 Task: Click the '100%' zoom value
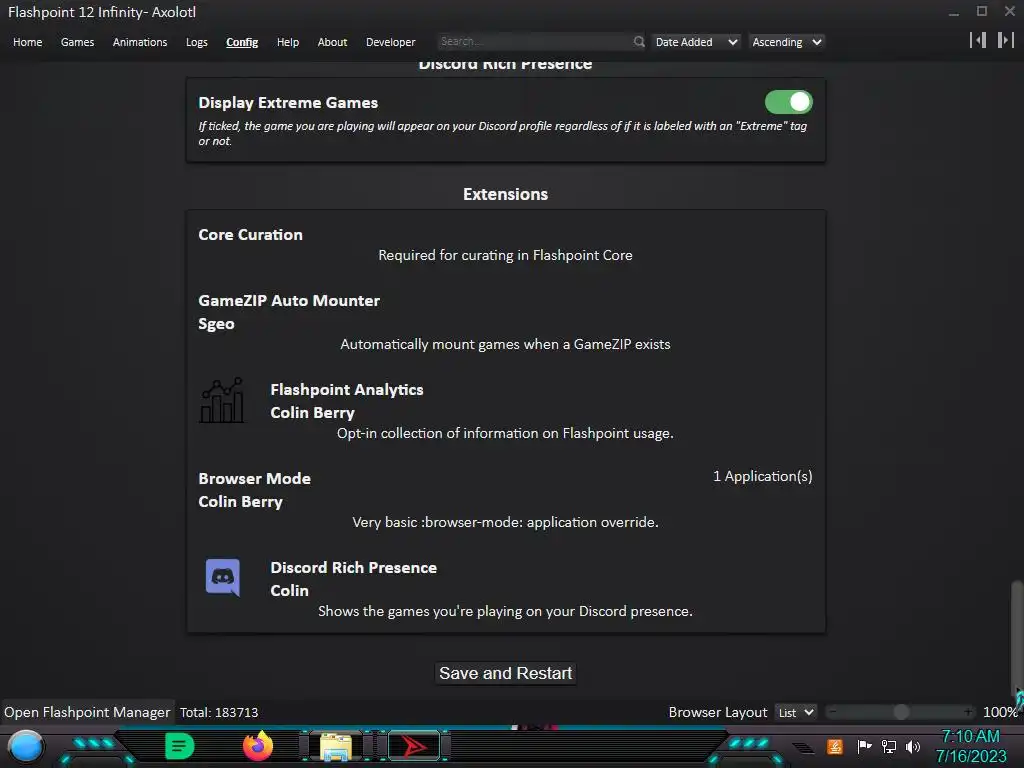pyautogui.click(x=1000, y=712)
